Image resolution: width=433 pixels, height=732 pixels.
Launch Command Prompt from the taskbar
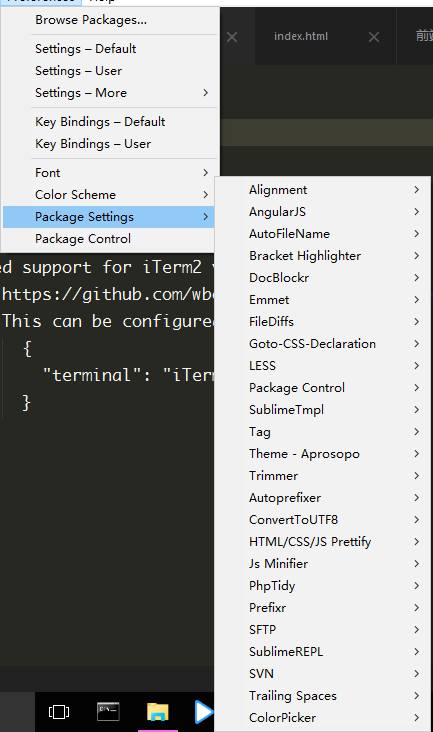click(108, 711)
